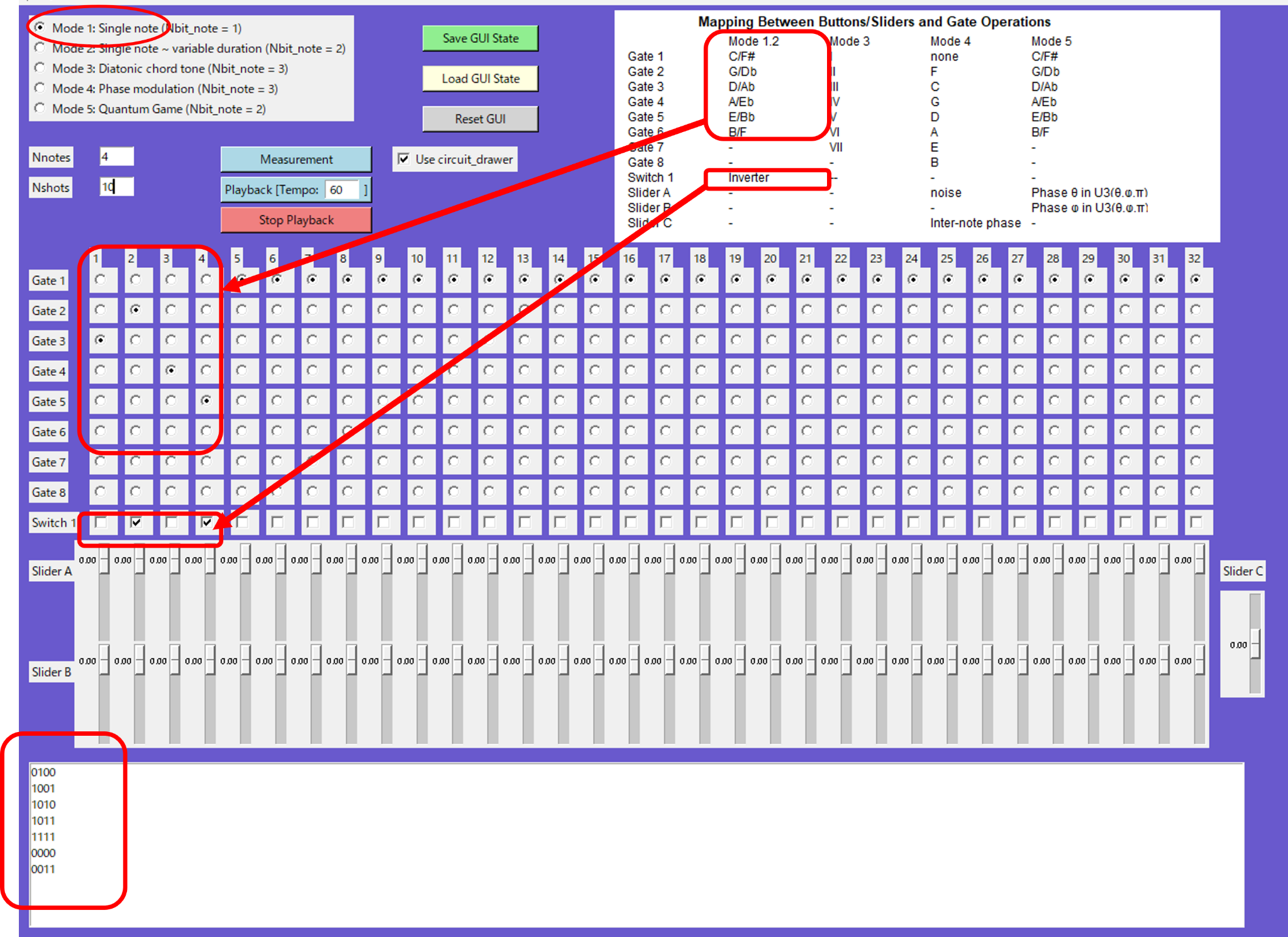This screenshot has height=937, width=1288.
Task: Click Slider B handle for column 16
Action: [634, 660]
